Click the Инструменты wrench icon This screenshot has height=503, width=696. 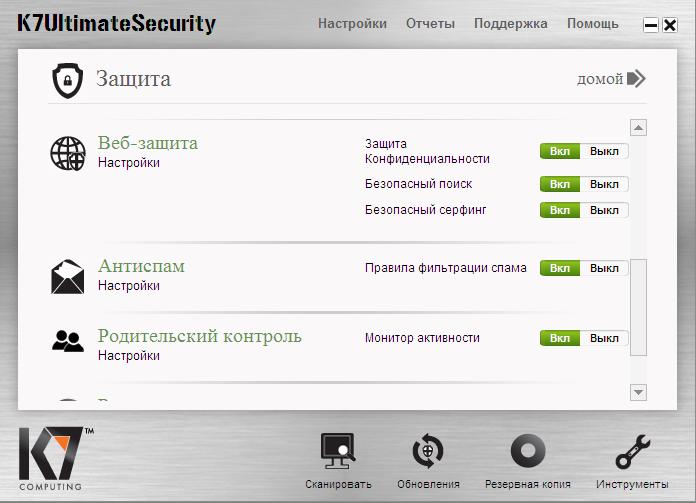point(633,452)
